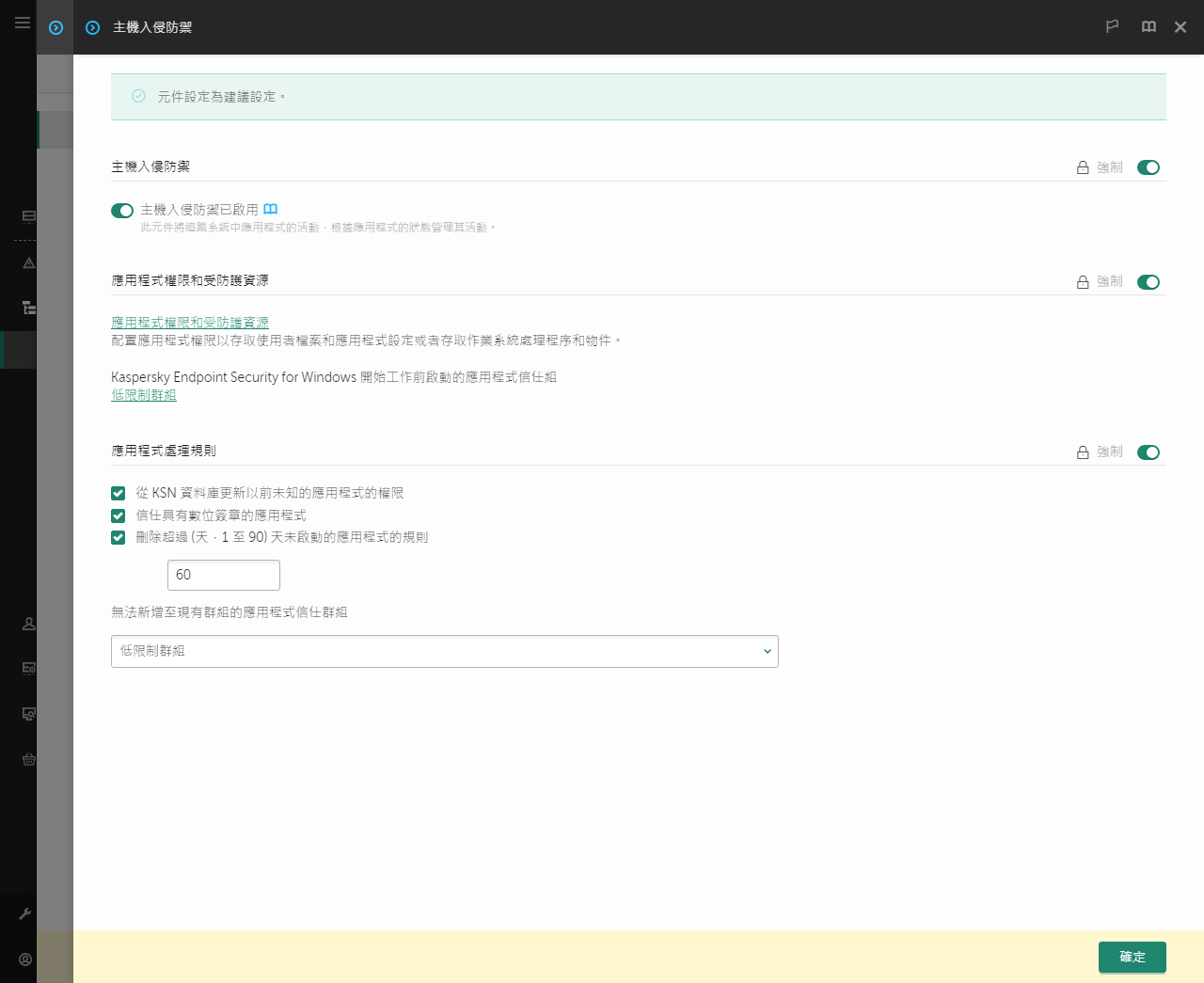Open the 低限制群組 trust group dropdown
The image size is (1204, 983).
pos(445,651)
